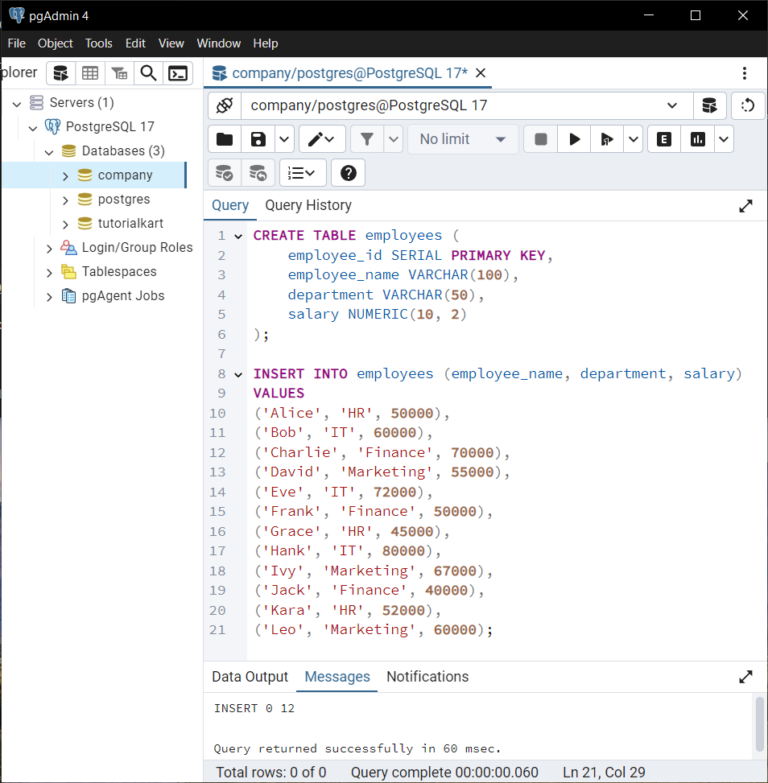Open the No limit rows dropdown
The width and height of the screenshot is (768, 783).
(463, 139)
